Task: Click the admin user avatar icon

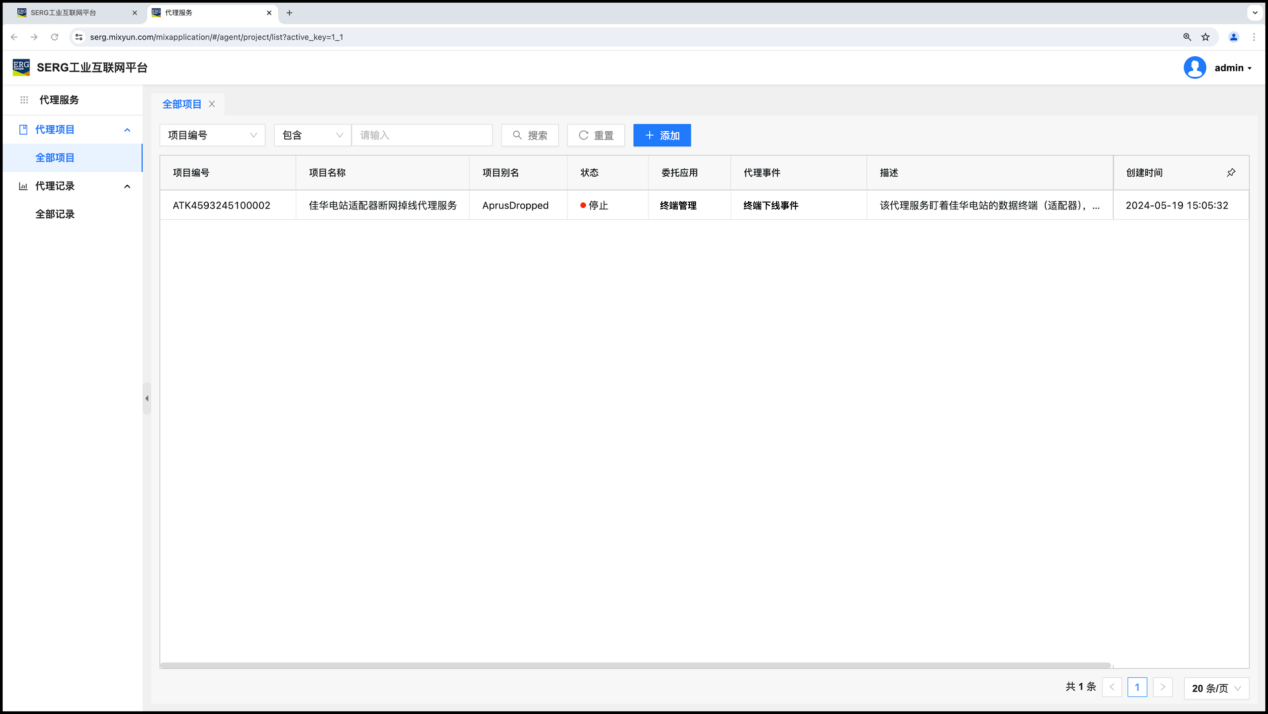Action: (x=1194, y=67)
